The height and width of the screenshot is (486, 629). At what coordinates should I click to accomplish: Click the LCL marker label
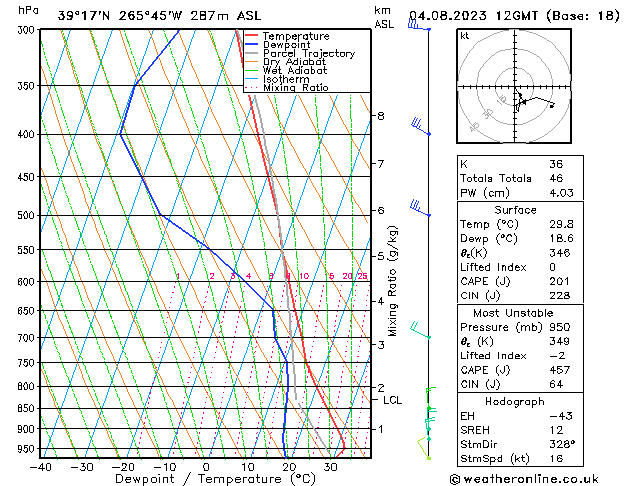point(392,400)
